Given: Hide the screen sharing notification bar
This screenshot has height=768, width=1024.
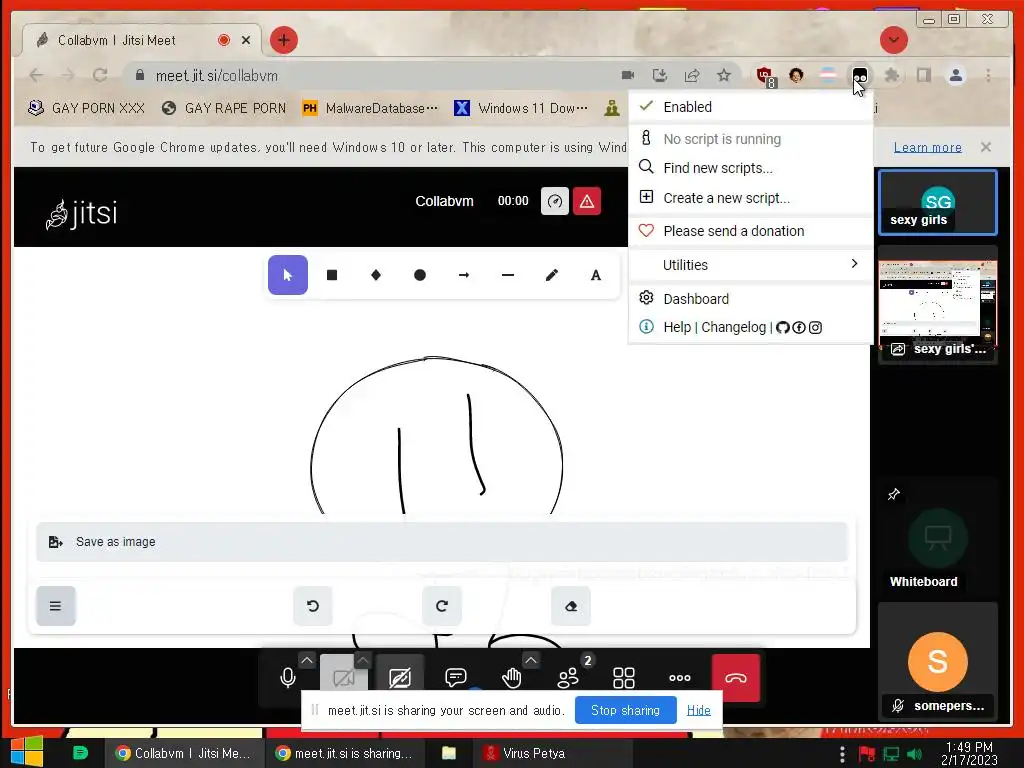Looking at the screenshot, I should (x=698, y=710).
